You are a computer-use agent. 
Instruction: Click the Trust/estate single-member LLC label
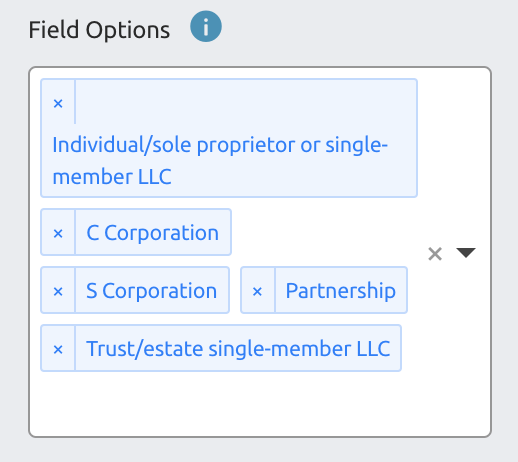pyautogui.click(x=238, y=349)
